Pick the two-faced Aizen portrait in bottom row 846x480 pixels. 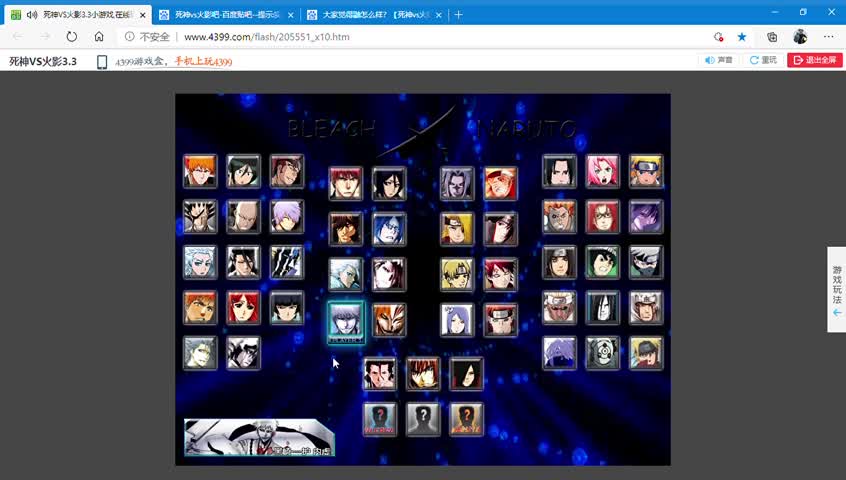(x=380, y=373)
